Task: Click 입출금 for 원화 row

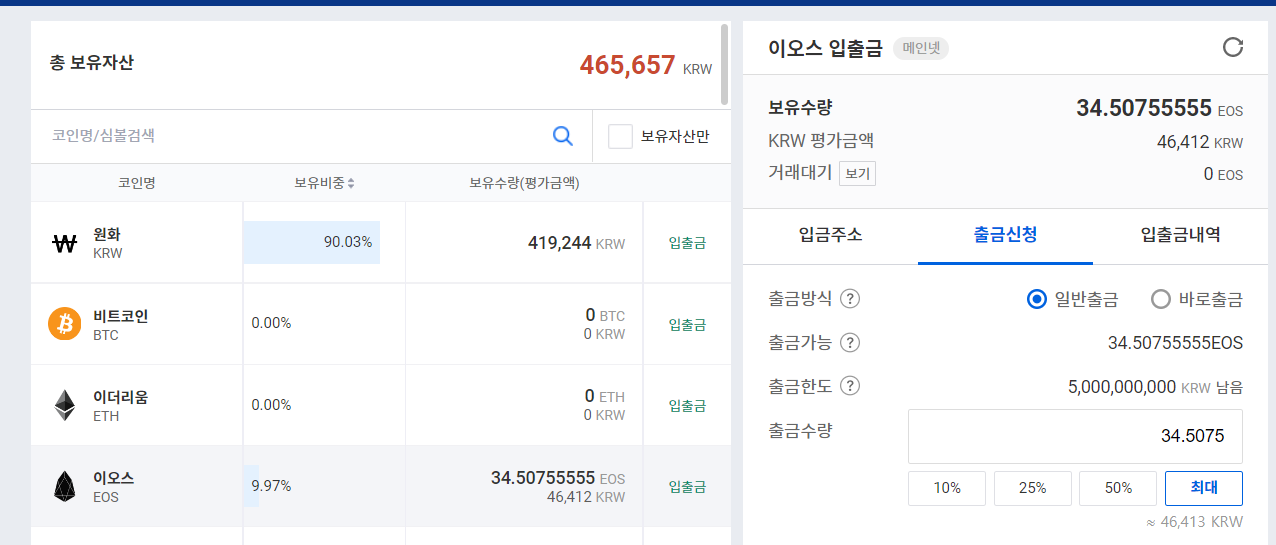Action: click(687, 243)
